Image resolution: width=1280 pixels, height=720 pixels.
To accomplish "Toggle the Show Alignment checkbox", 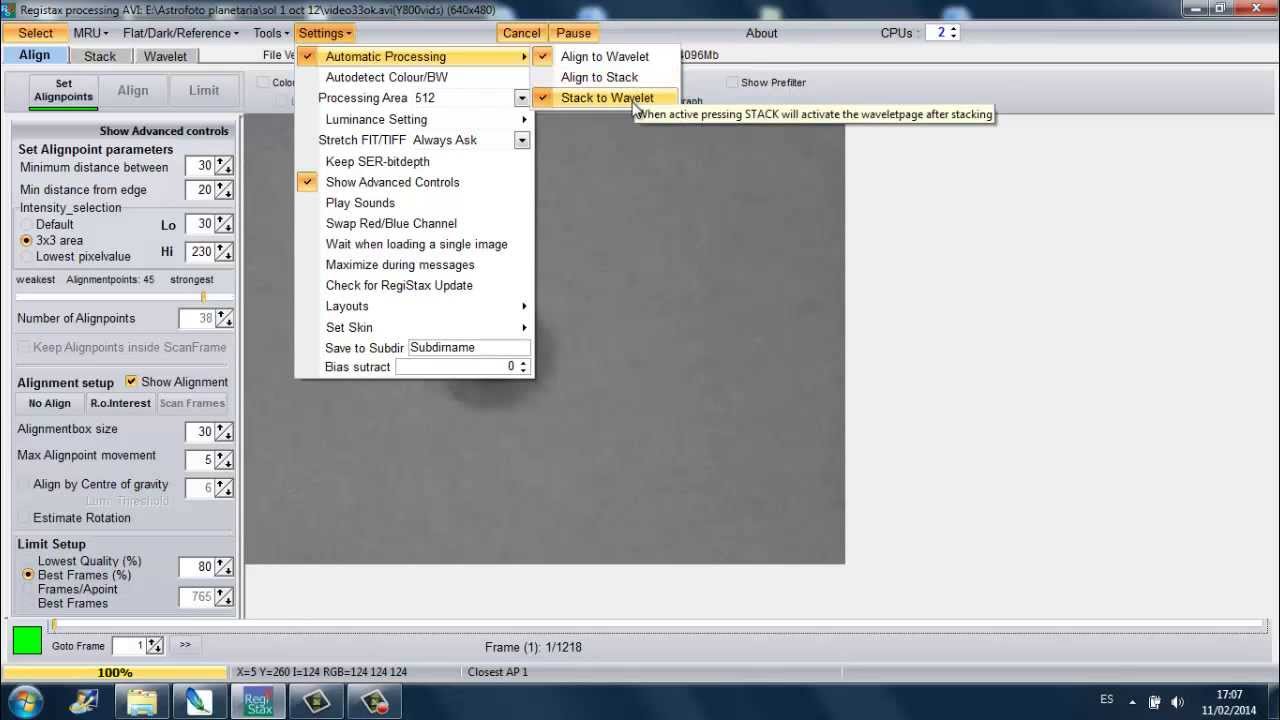I will tap(131, 382).
